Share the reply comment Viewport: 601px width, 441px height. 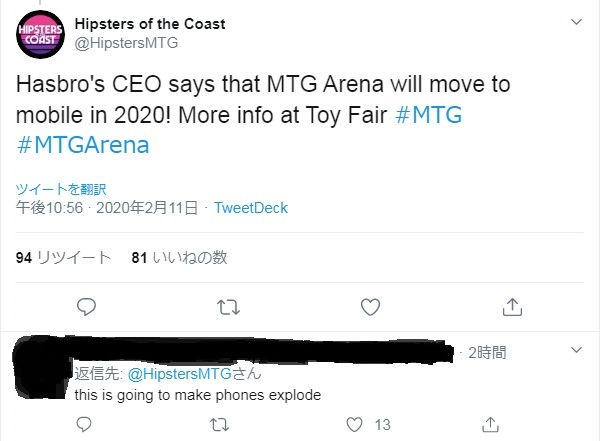coord(501,424)
